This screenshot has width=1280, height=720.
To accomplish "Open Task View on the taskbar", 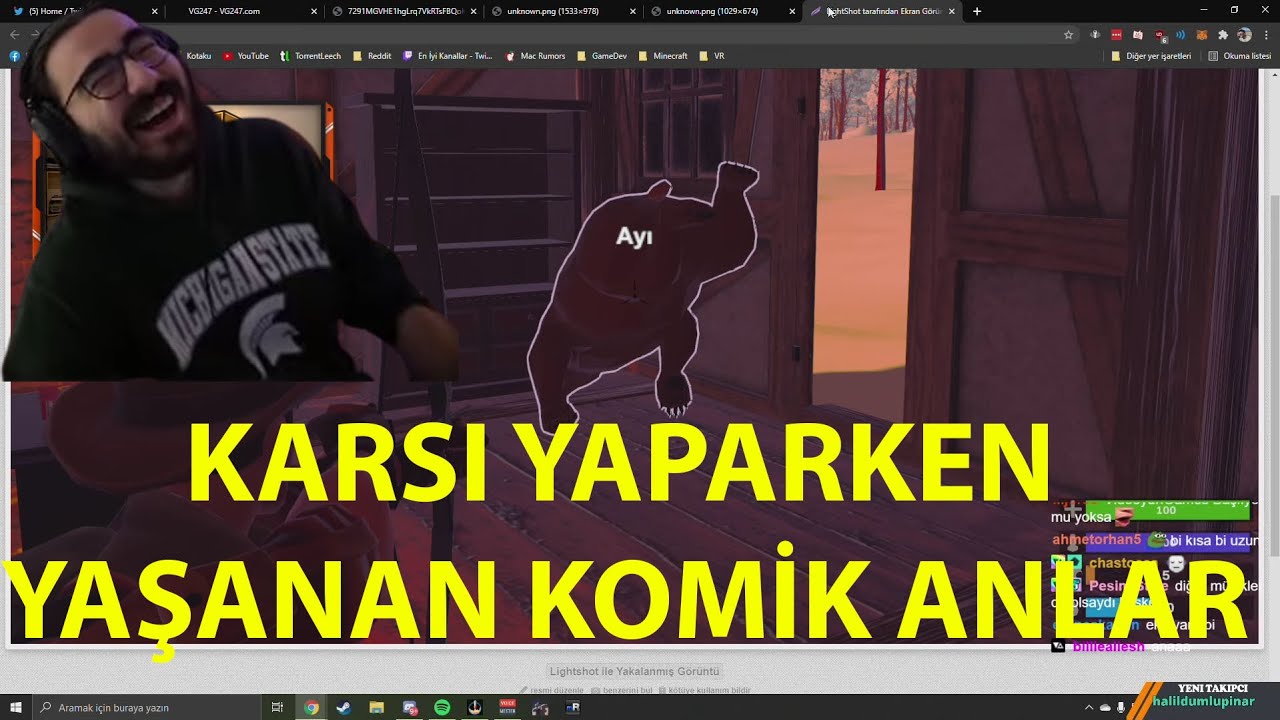I will pos(278,707).
